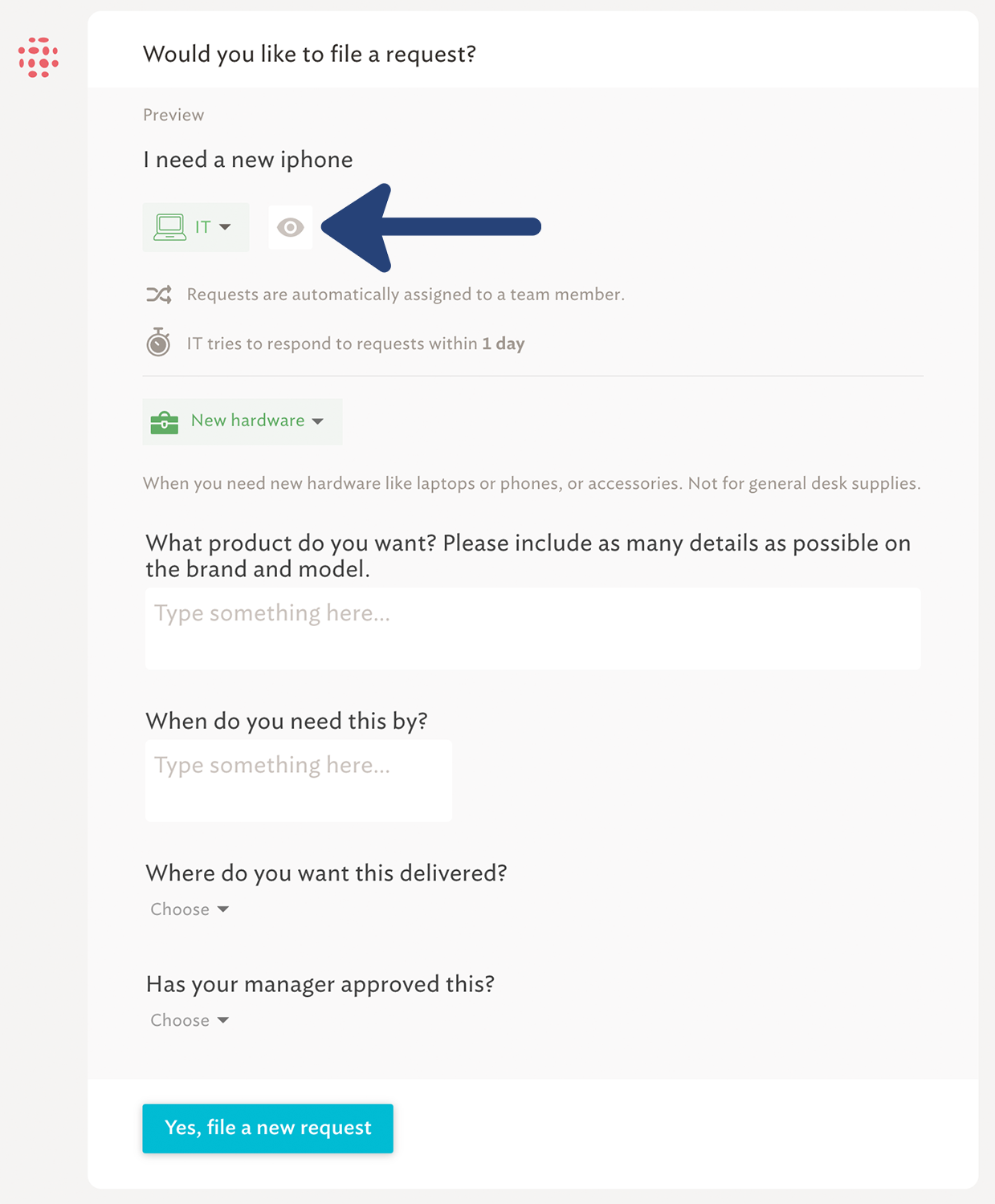Toggle the eye visibility icon
This screenshot has height=1204, width=995.
(290, 227)
